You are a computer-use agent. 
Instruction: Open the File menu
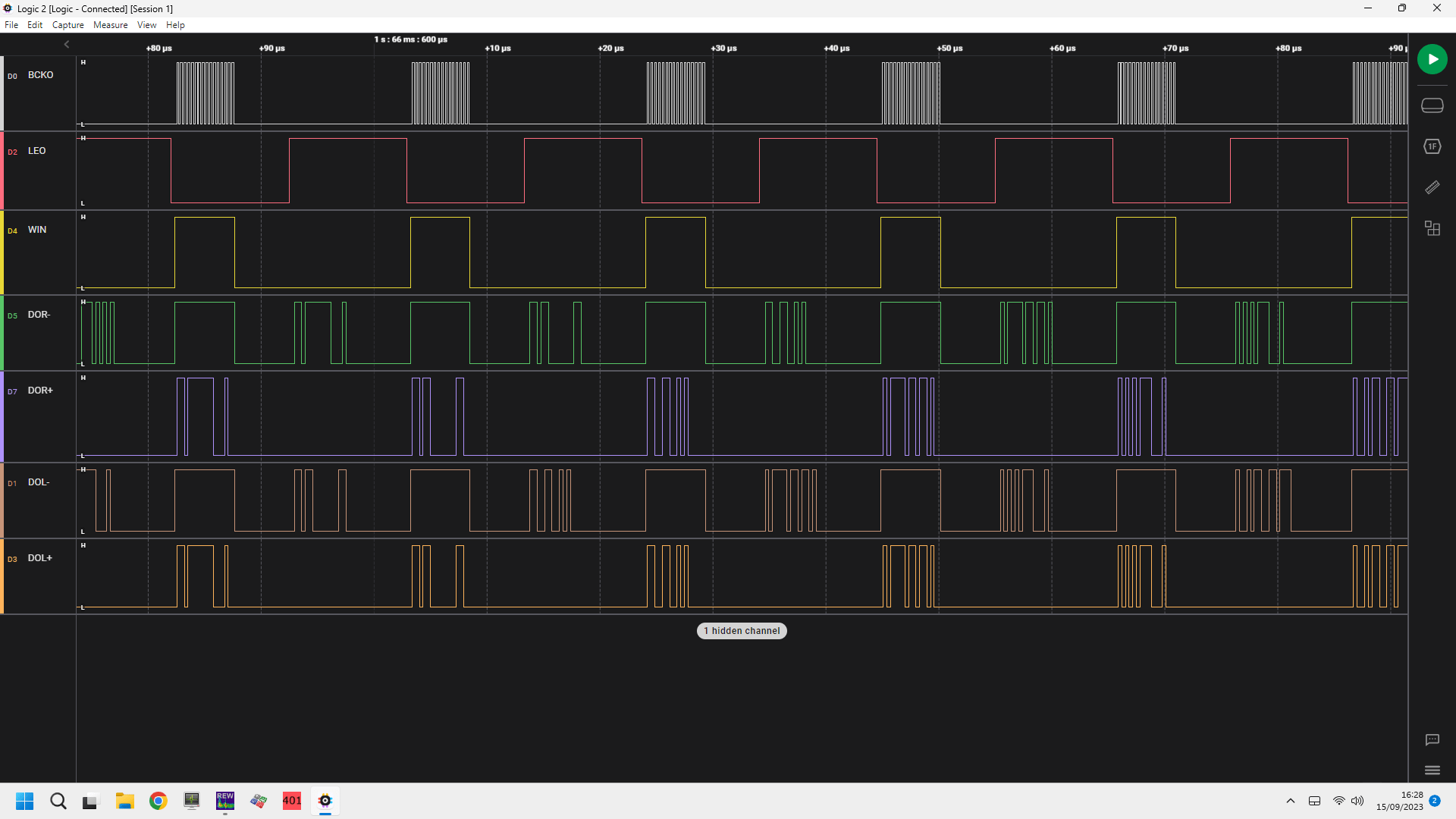click(x=11, y=25)
